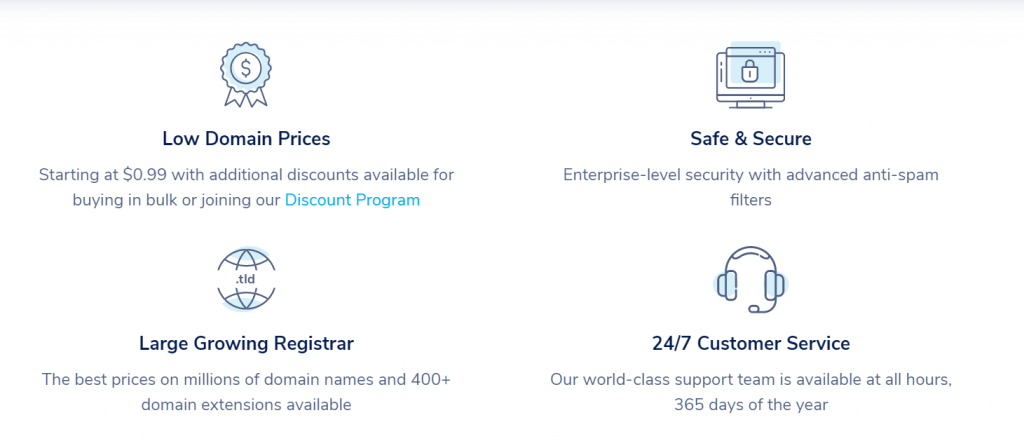Click the monitor with padlock icon
The image size is (1024, 448).
(x=750, y=75)
